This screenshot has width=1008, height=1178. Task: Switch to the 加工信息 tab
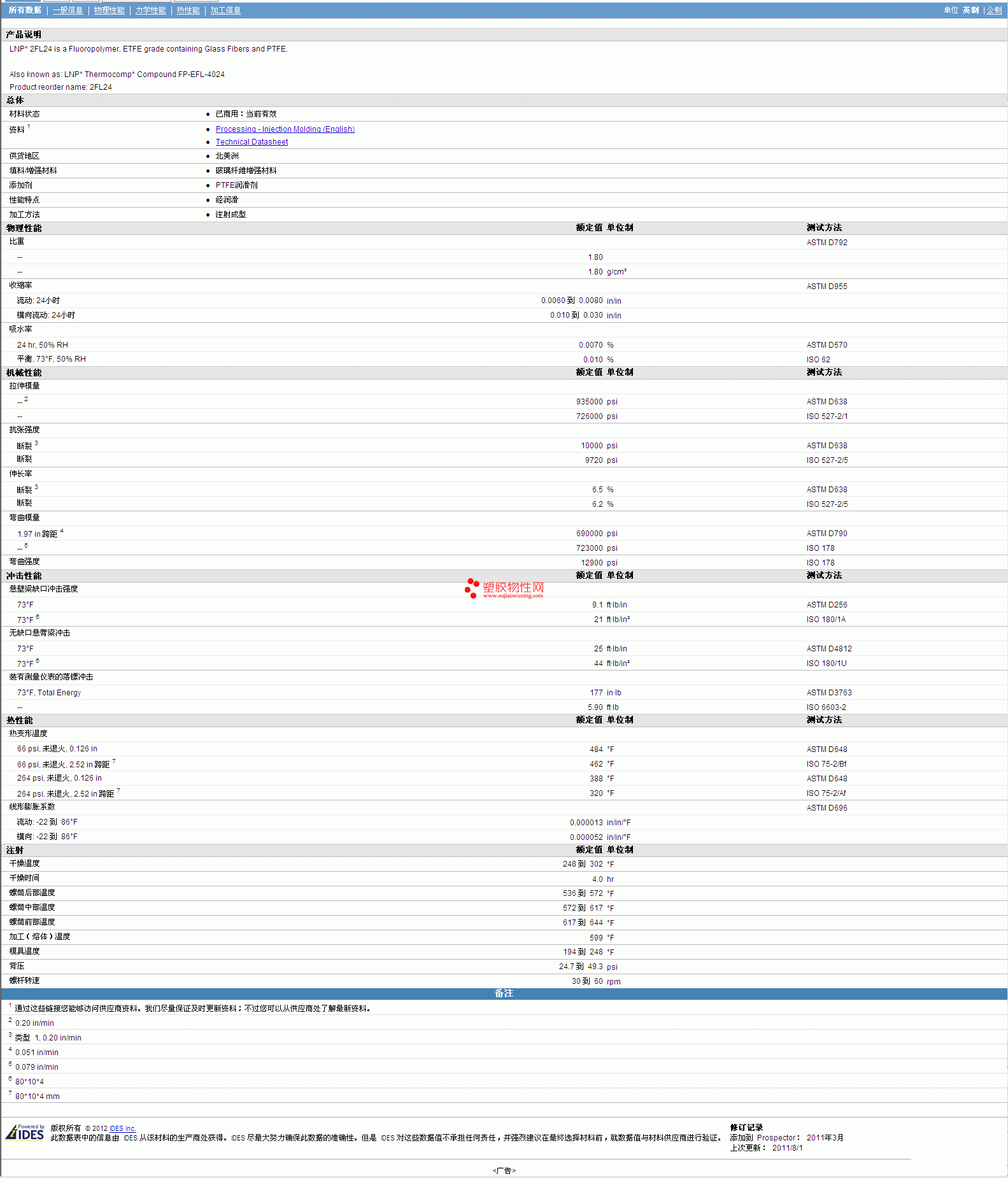coord(225,10)
